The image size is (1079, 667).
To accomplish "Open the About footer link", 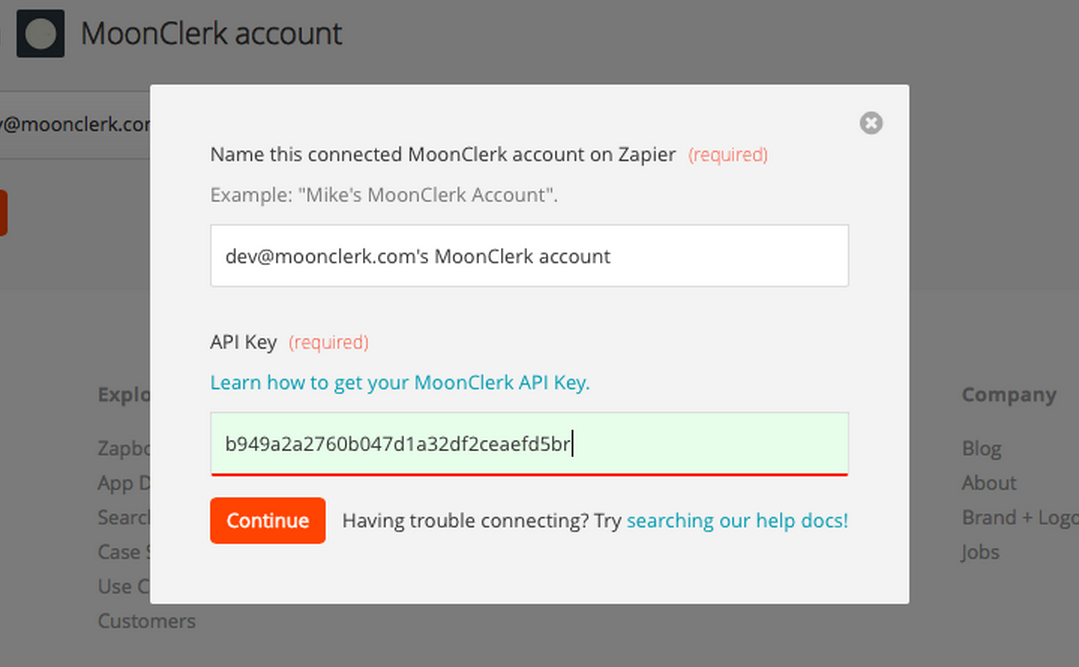I will (x=989, y=483).
